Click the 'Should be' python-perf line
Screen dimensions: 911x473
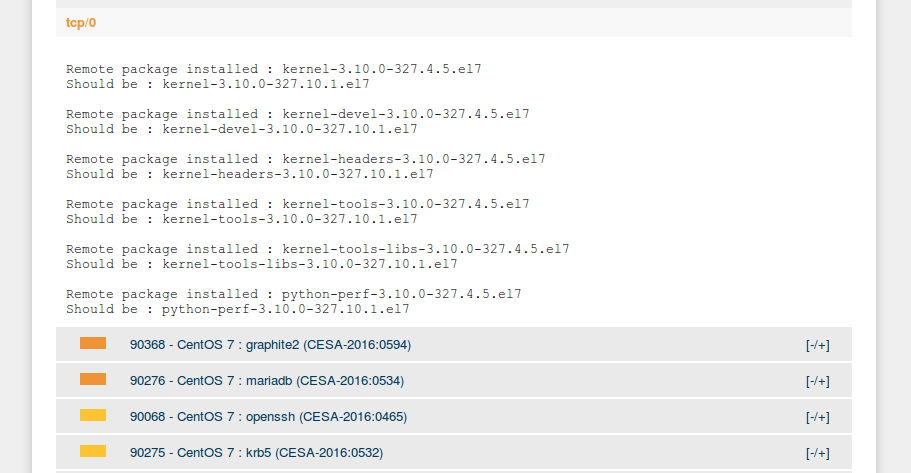(238, 309)
